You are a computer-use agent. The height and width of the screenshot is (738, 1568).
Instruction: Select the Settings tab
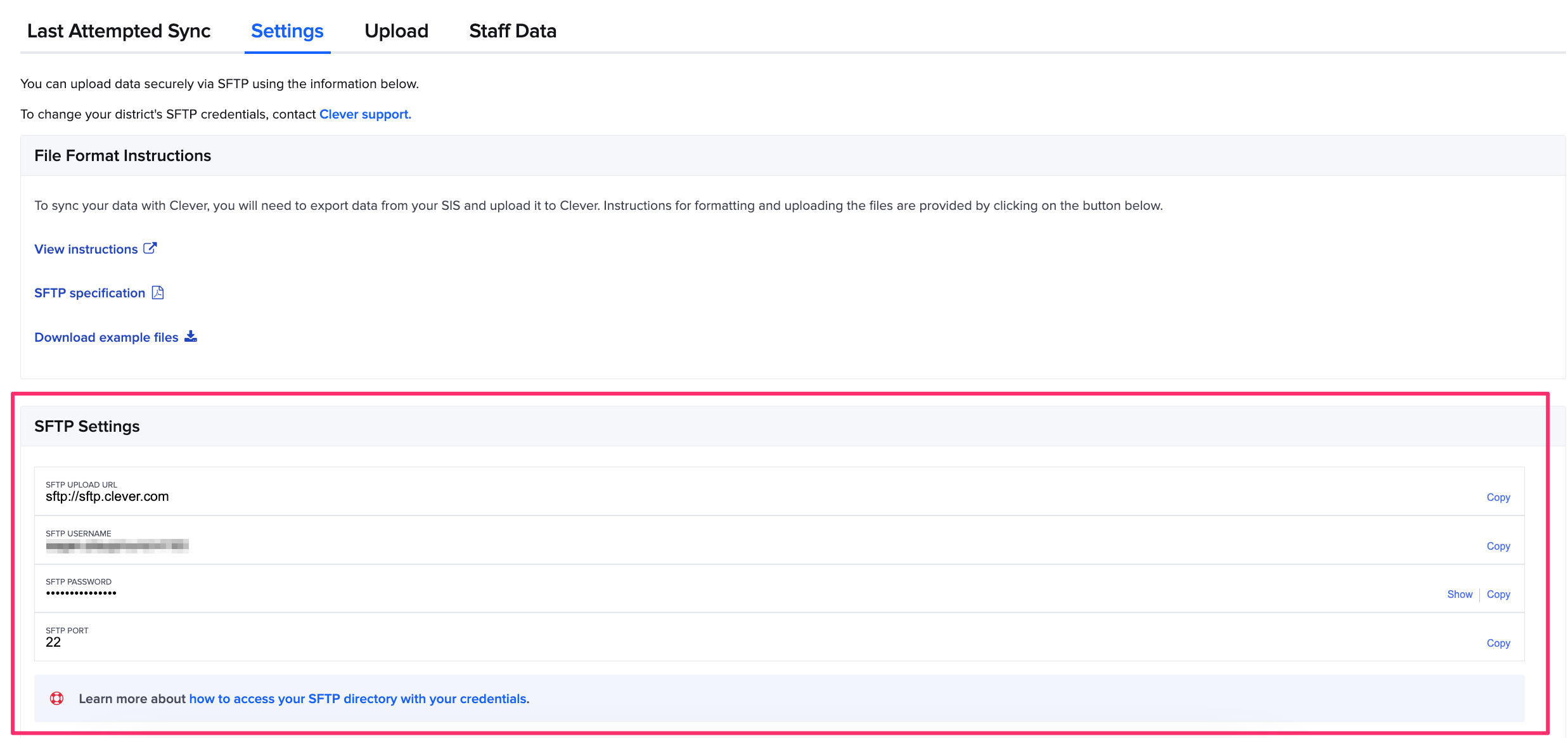(x=287, y=30)
